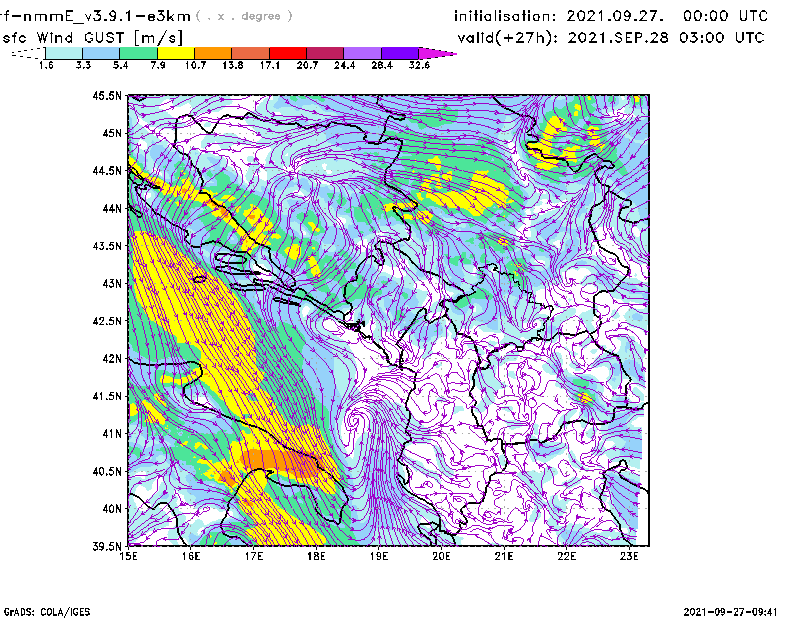Click the 44.5N latitude label
This screenshot has width=800, height=618.
(107, 170)
